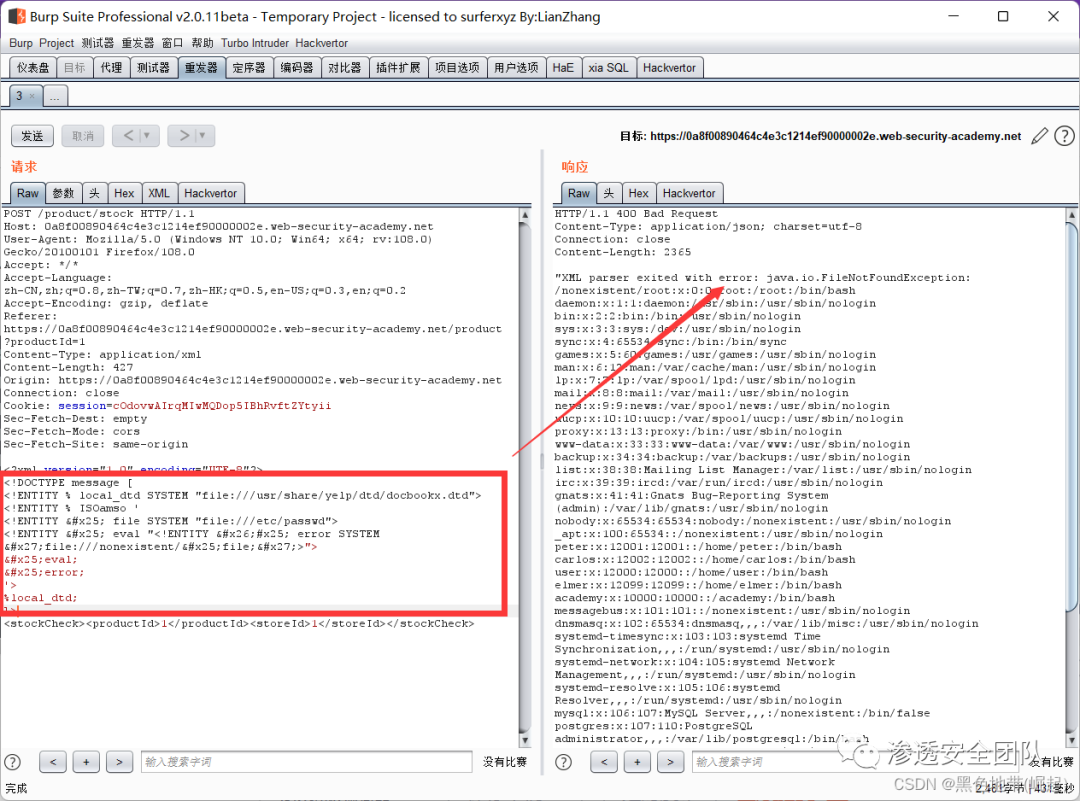Switch to 项目选项 project options tab
1080x801 pixels.
[457, 67]
